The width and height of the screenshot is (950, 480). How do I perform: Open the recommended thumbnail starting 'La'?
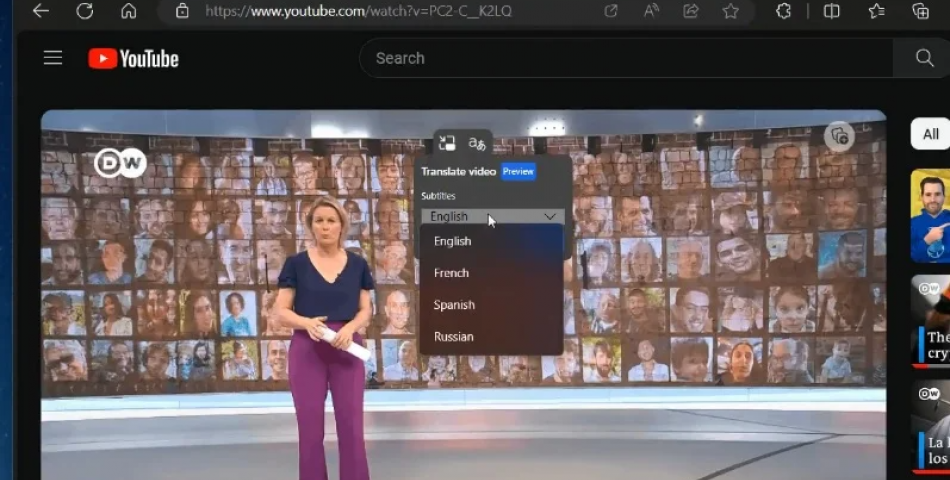[931, 427]
